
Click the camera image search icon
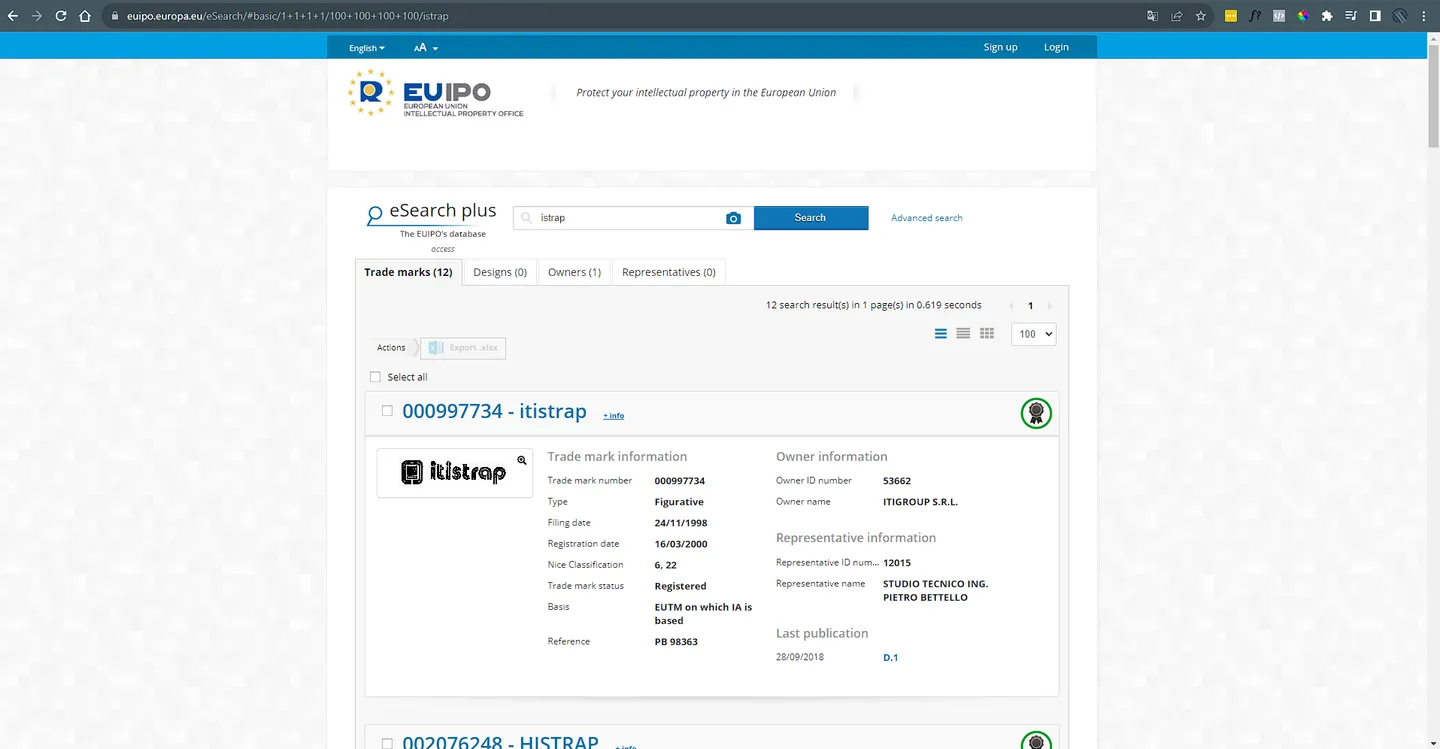(733, 218)
